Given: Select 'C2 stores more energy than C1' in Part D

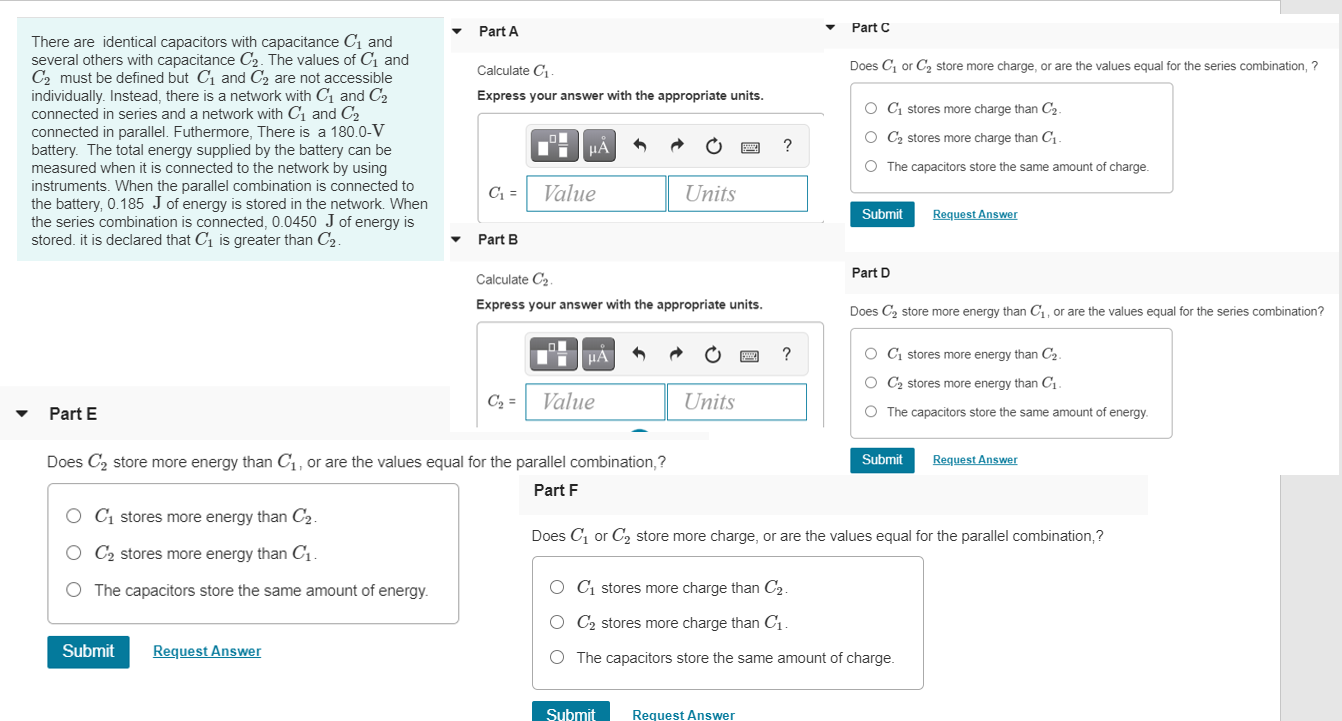Looking at the screenshot, I should pos(871,382).
